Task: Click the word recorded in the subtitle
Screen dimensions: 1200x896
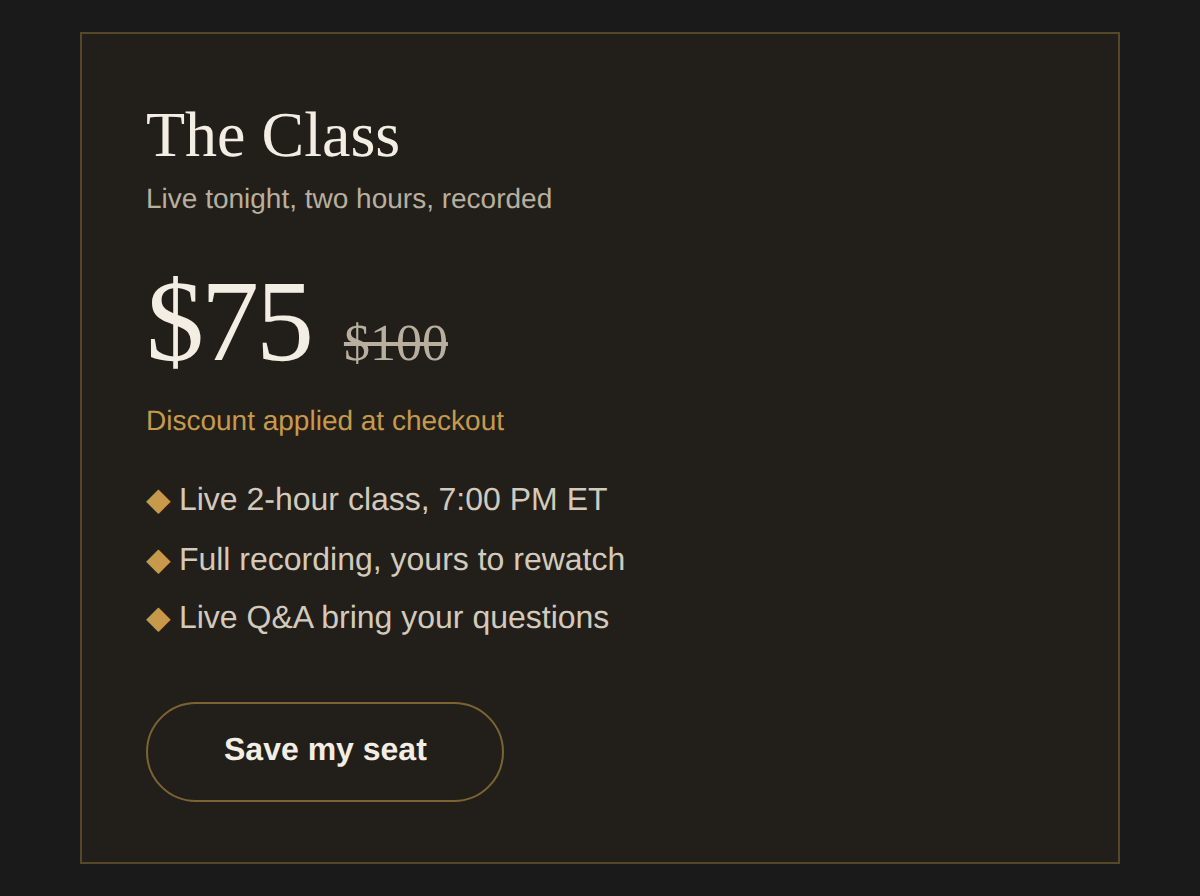Action: (x=497, y=199)
